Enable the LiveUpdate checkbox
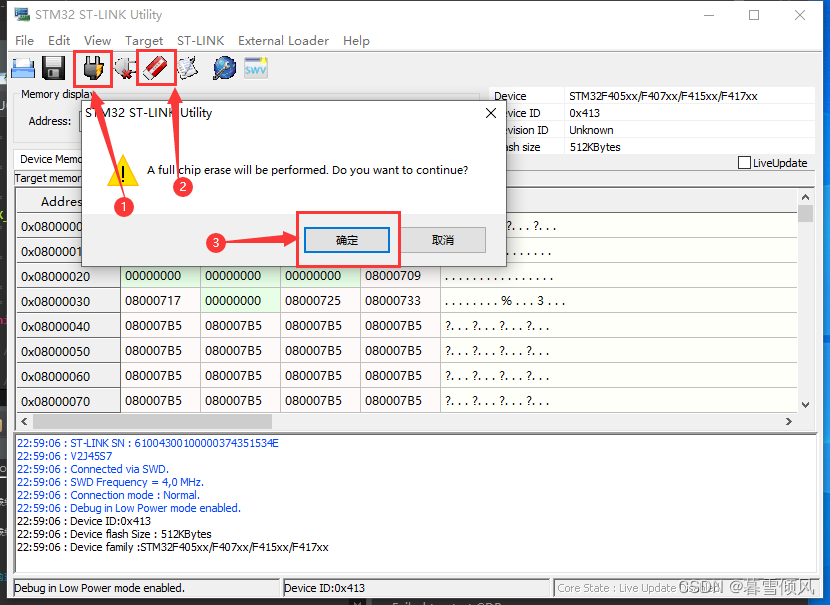The height and width of the screenshot is (605, 830). pyautogui.click(x=744, y=162)
